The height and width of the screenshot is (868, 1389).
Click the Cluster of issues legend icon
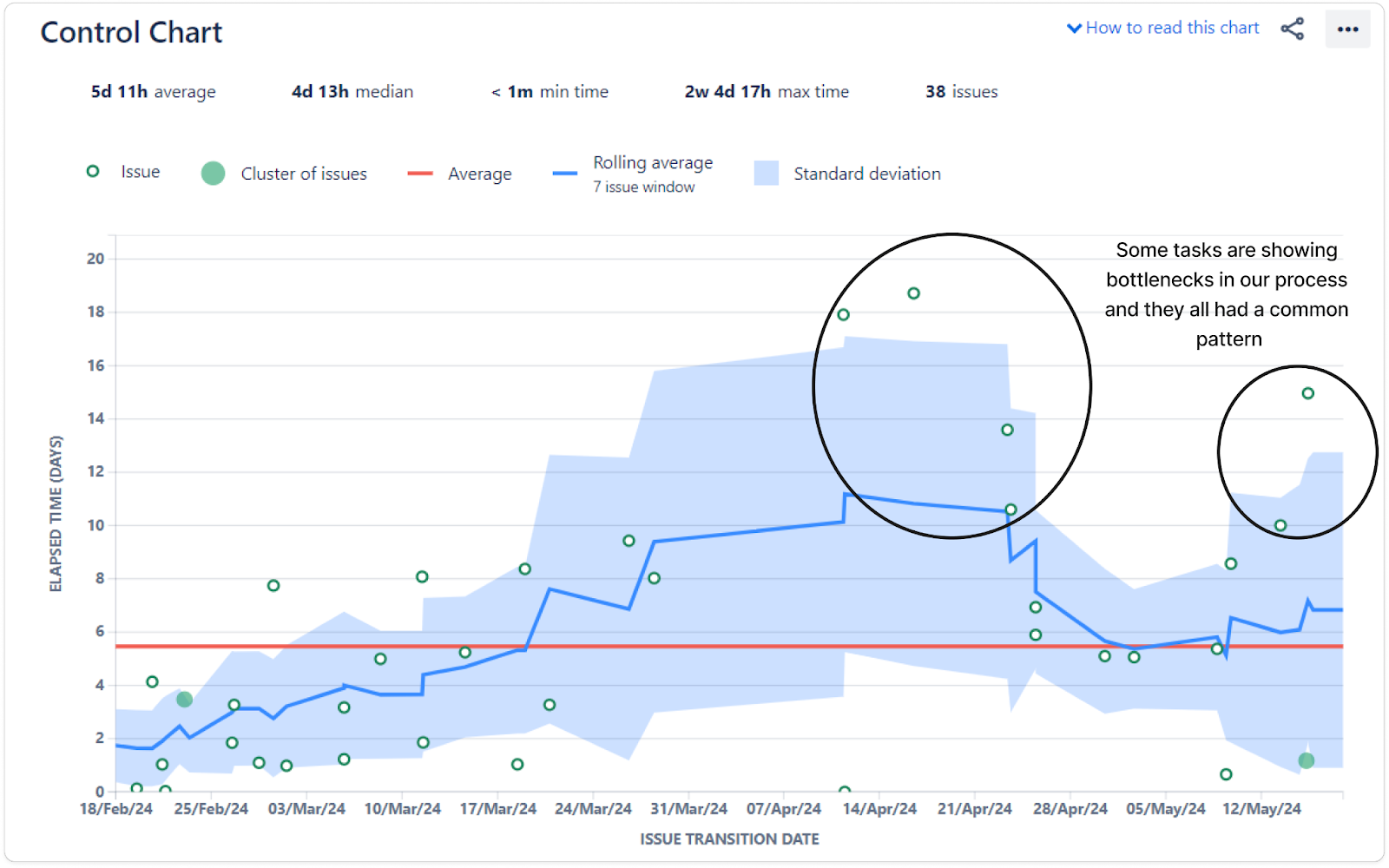point(212,173)
